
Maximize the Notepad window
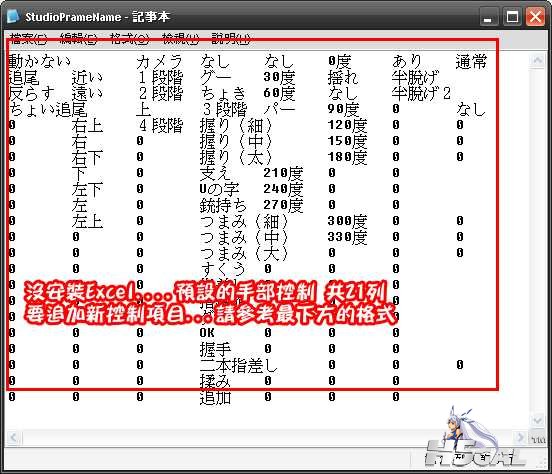(x=512, y=17)
